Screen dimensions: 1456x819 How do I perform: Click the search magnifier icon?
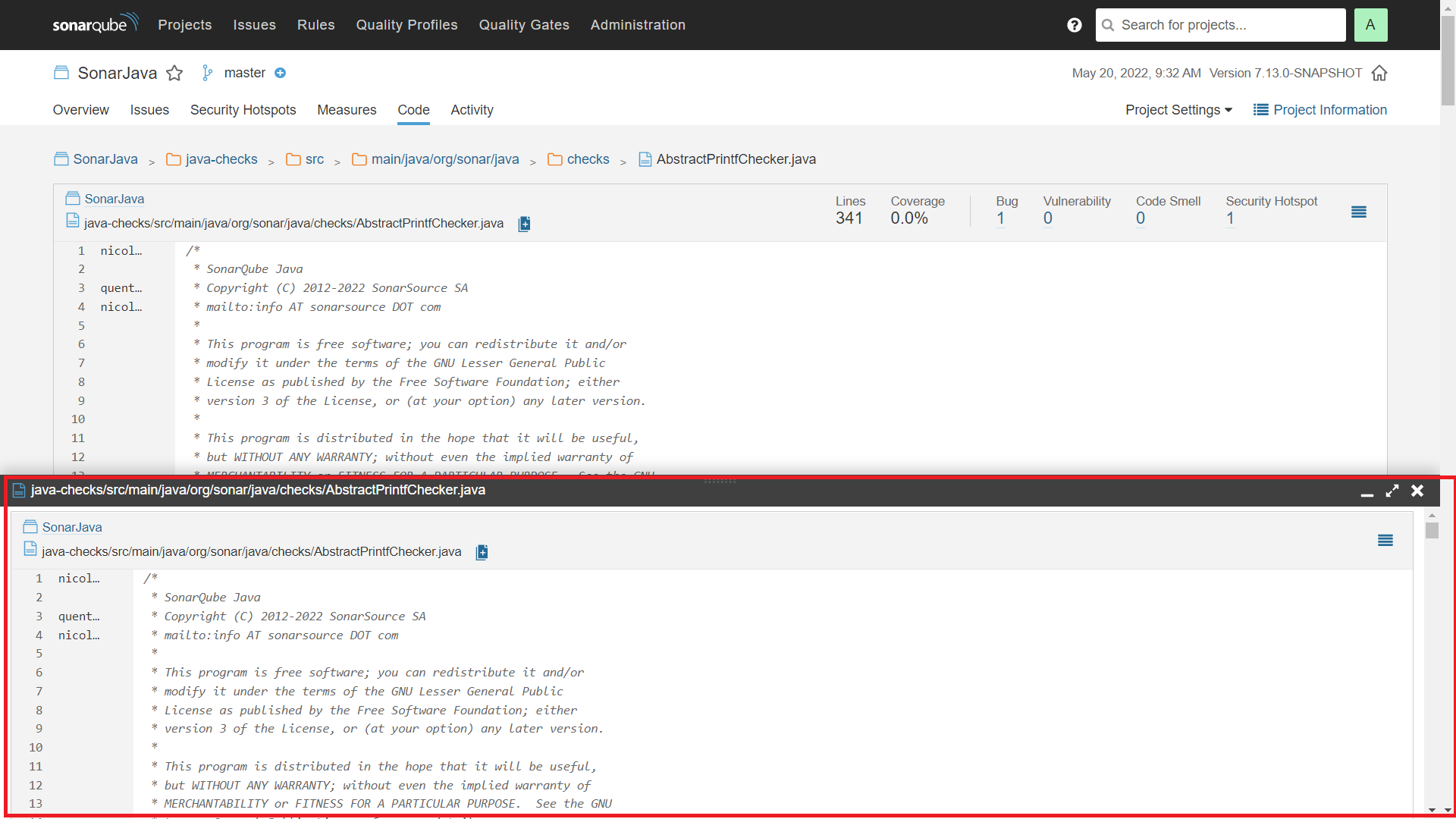click(x=1108, y=25)
